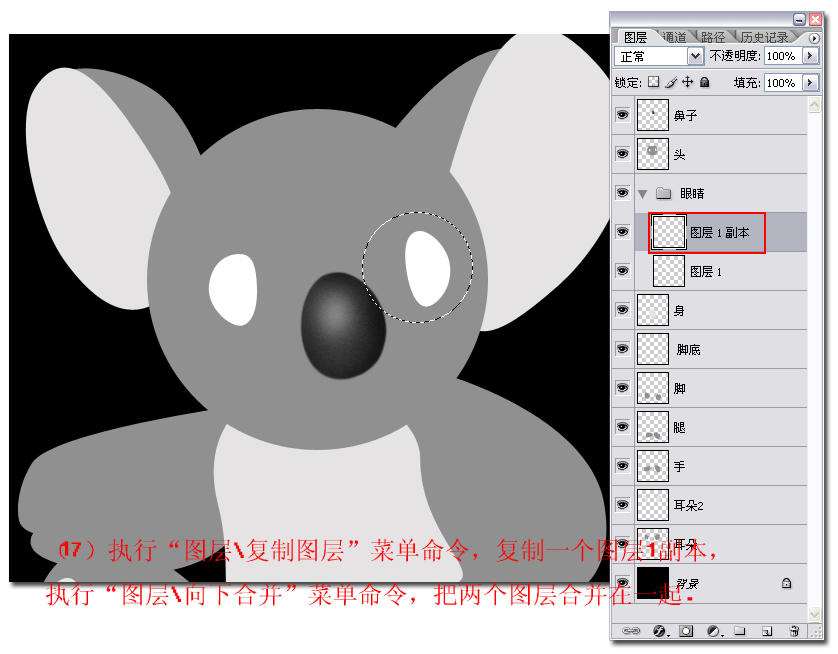
Task: Collapse the 眼睛 group triangle
Action: click(642, 193)
